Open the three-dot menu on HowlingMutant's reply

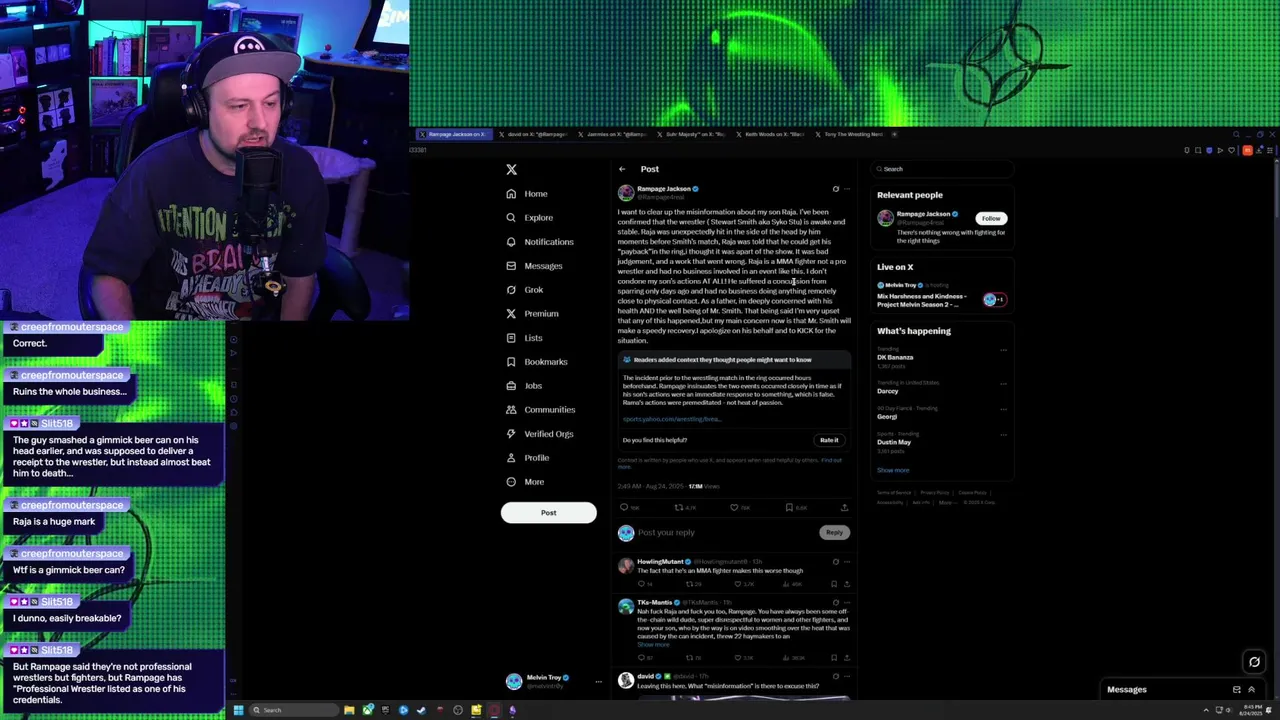point(847,562)
